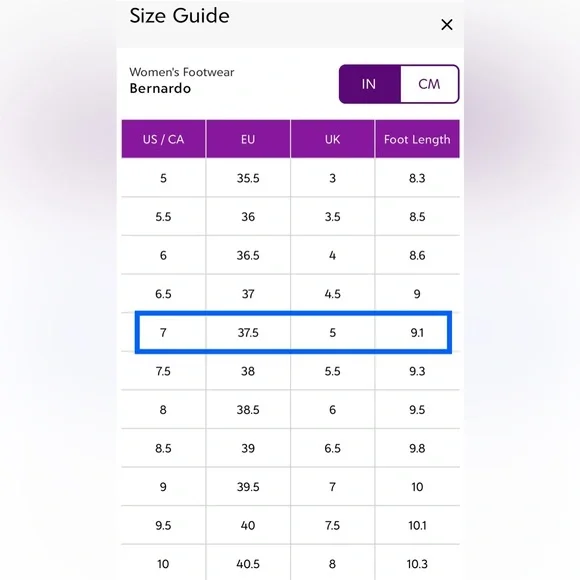Select the IN unit toggle
The height and width of the screenshot is (580, 580).
[369, 84]
